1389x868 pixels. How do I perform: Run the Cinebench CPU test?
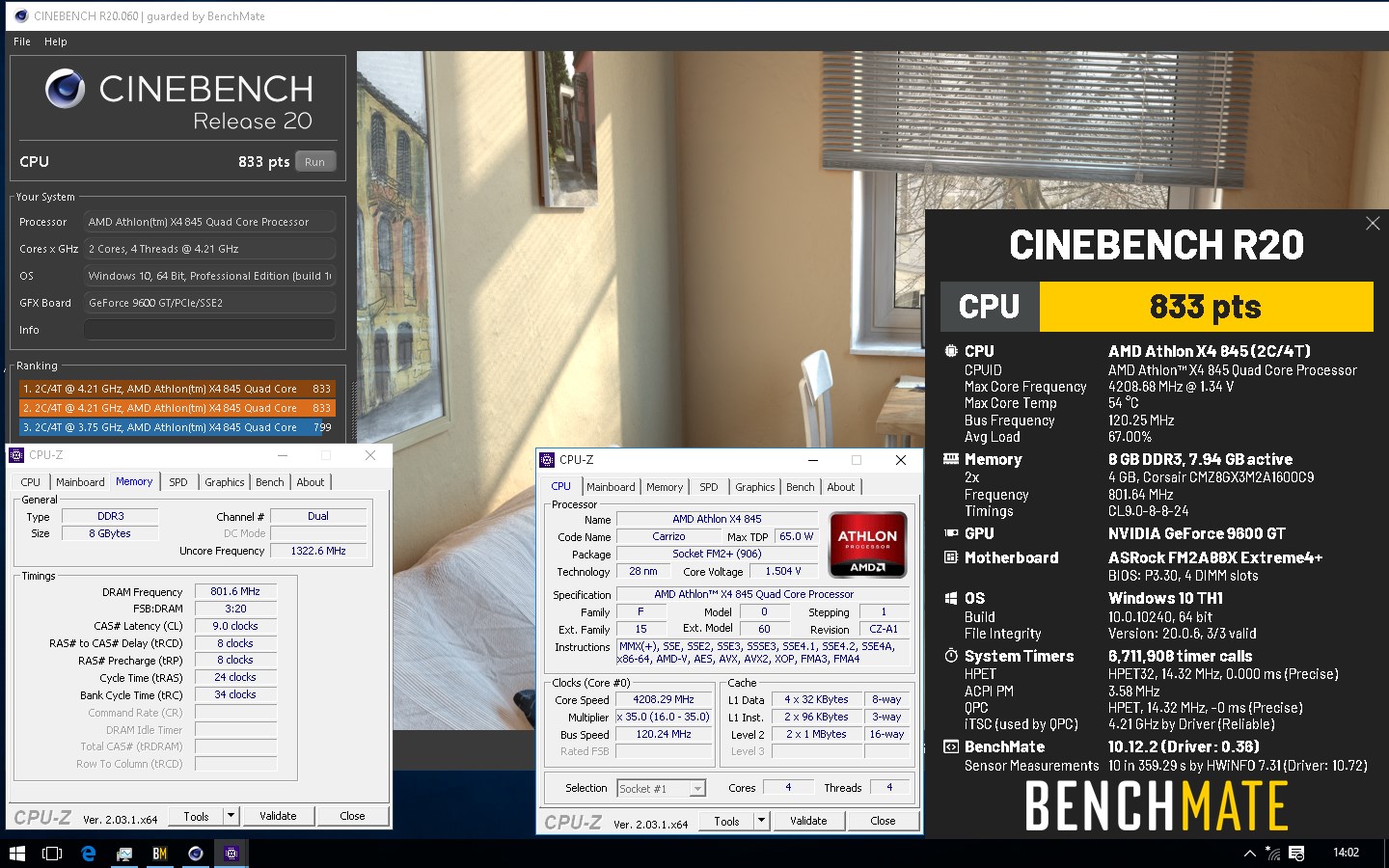tap(315, 162)
